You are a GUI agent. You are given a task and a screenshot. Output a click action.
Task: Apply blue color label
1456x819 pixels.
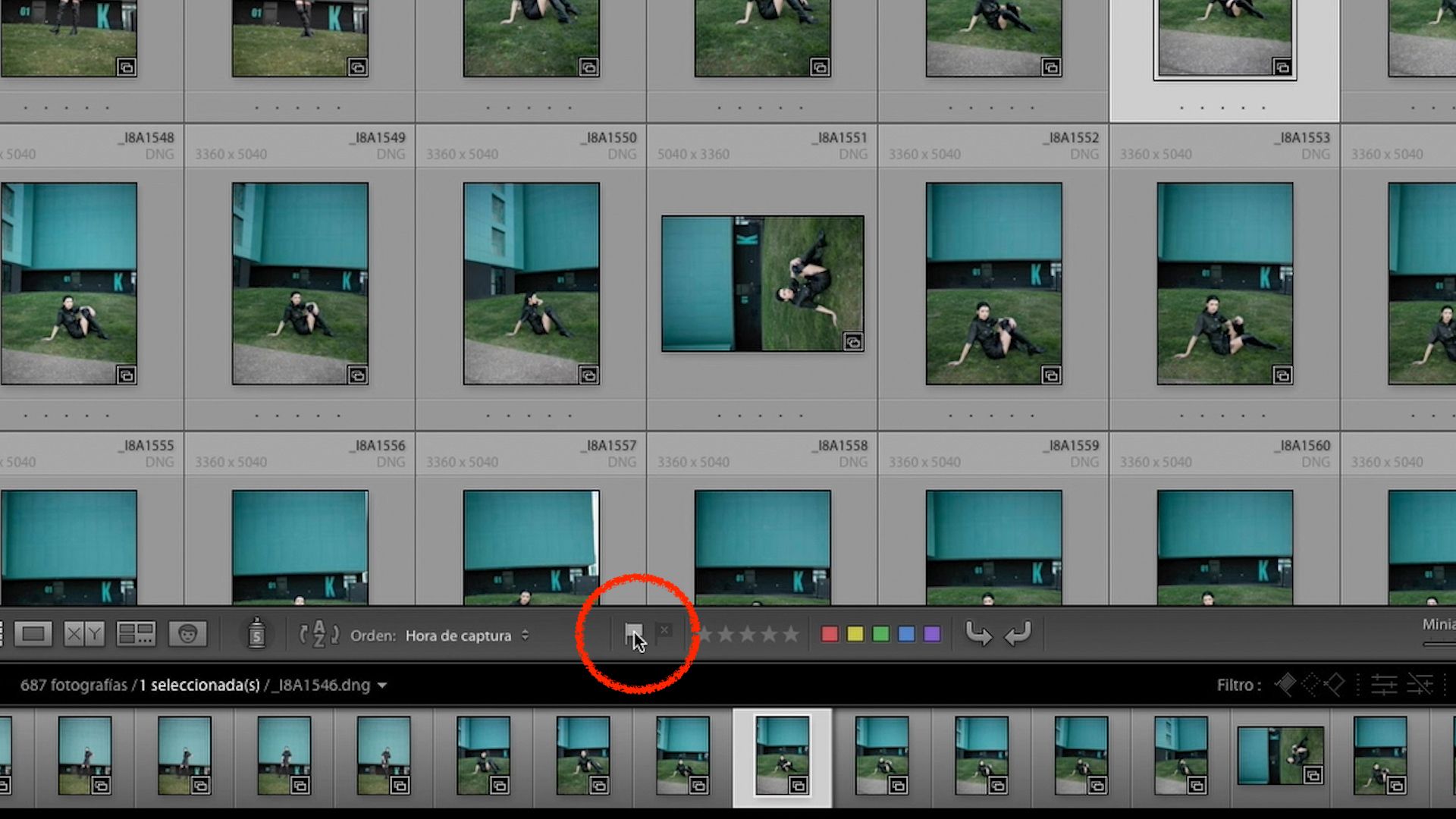[x=906, y=634]
